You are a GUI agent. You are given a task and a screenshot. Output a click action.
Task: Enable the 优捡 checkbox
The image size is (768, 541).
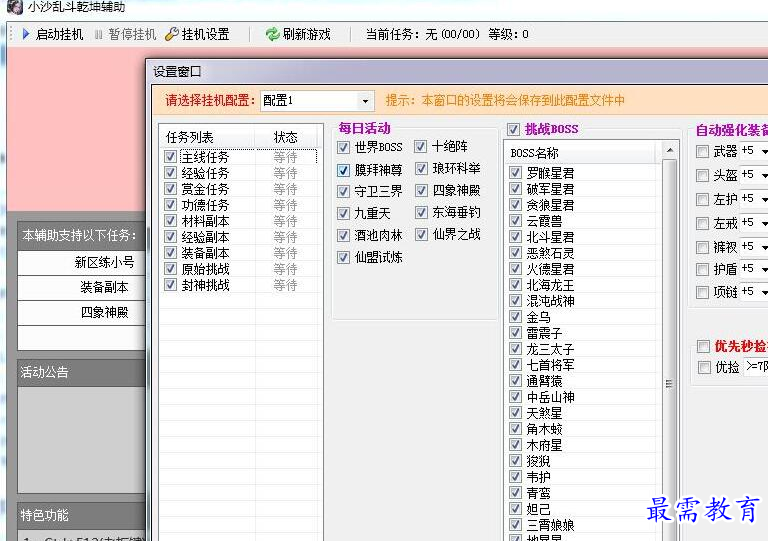[704, 367]
